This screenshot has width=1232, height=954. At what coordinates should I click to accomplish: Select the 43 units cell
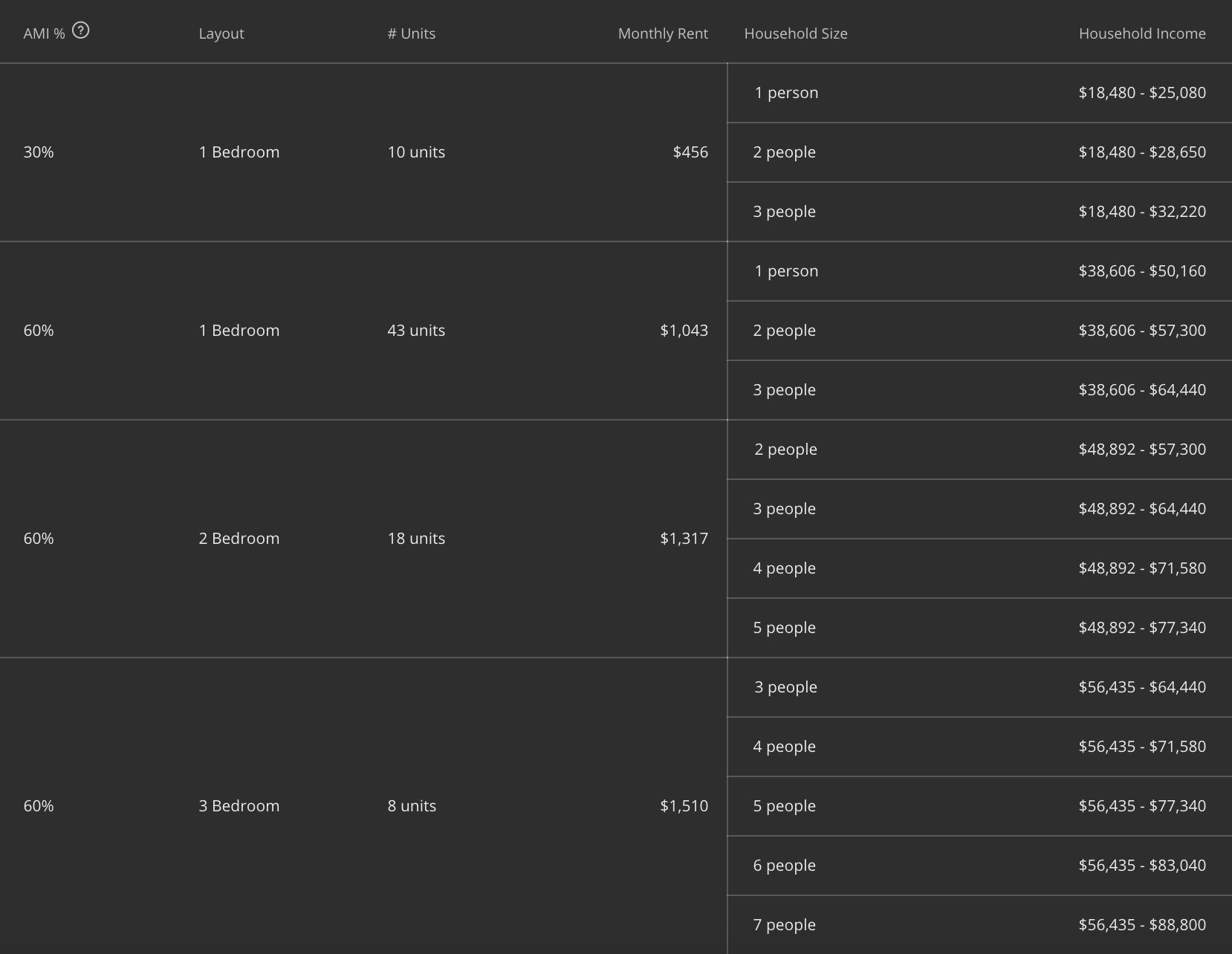click(415, 331)
